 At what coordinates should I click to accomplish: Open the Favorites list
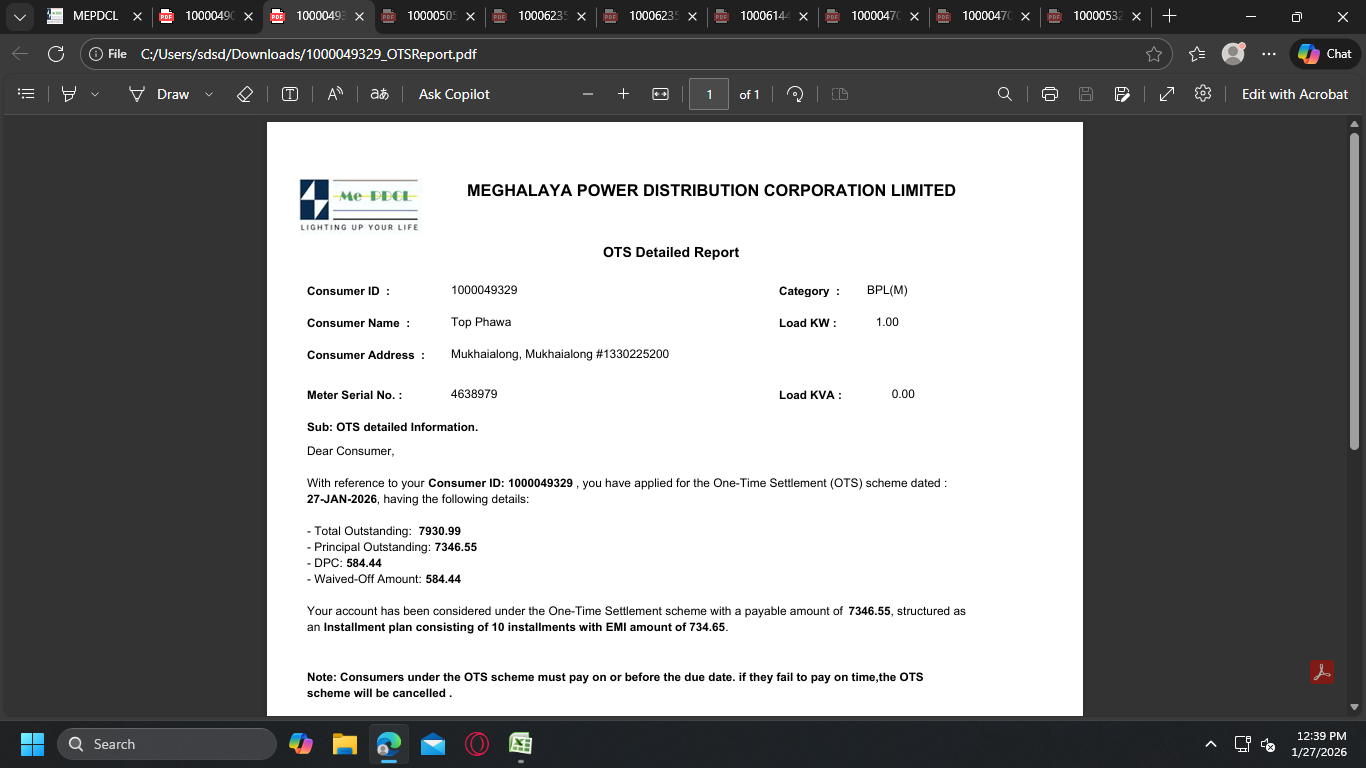(1197, 54)
